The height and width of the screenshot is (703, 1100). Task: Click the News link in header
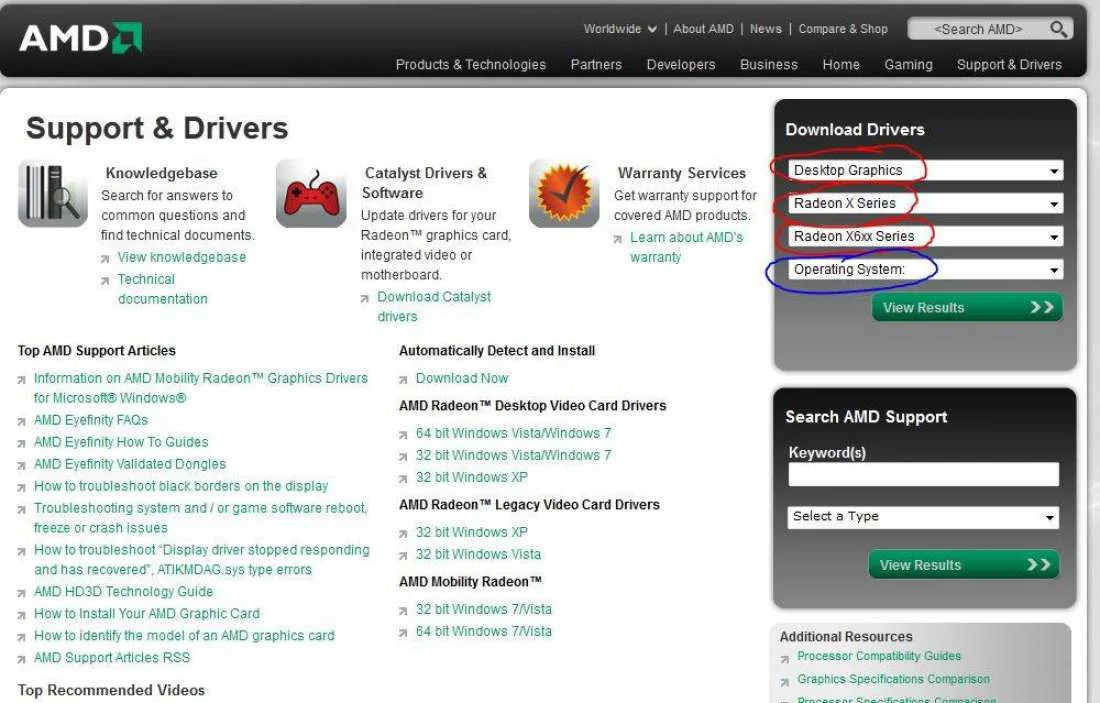[765, 29]
